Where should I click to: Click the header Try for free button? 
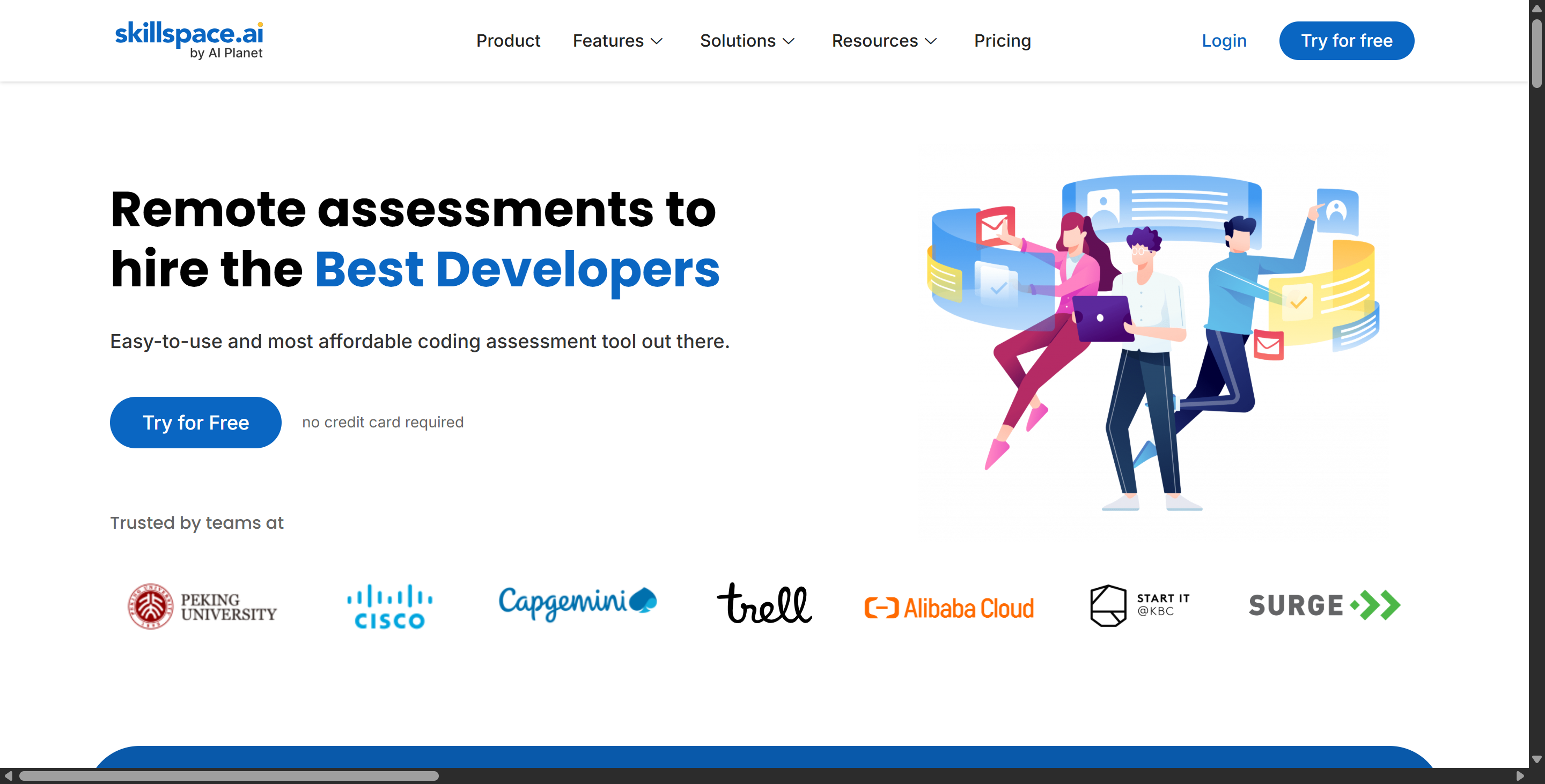coord(1347,41)
